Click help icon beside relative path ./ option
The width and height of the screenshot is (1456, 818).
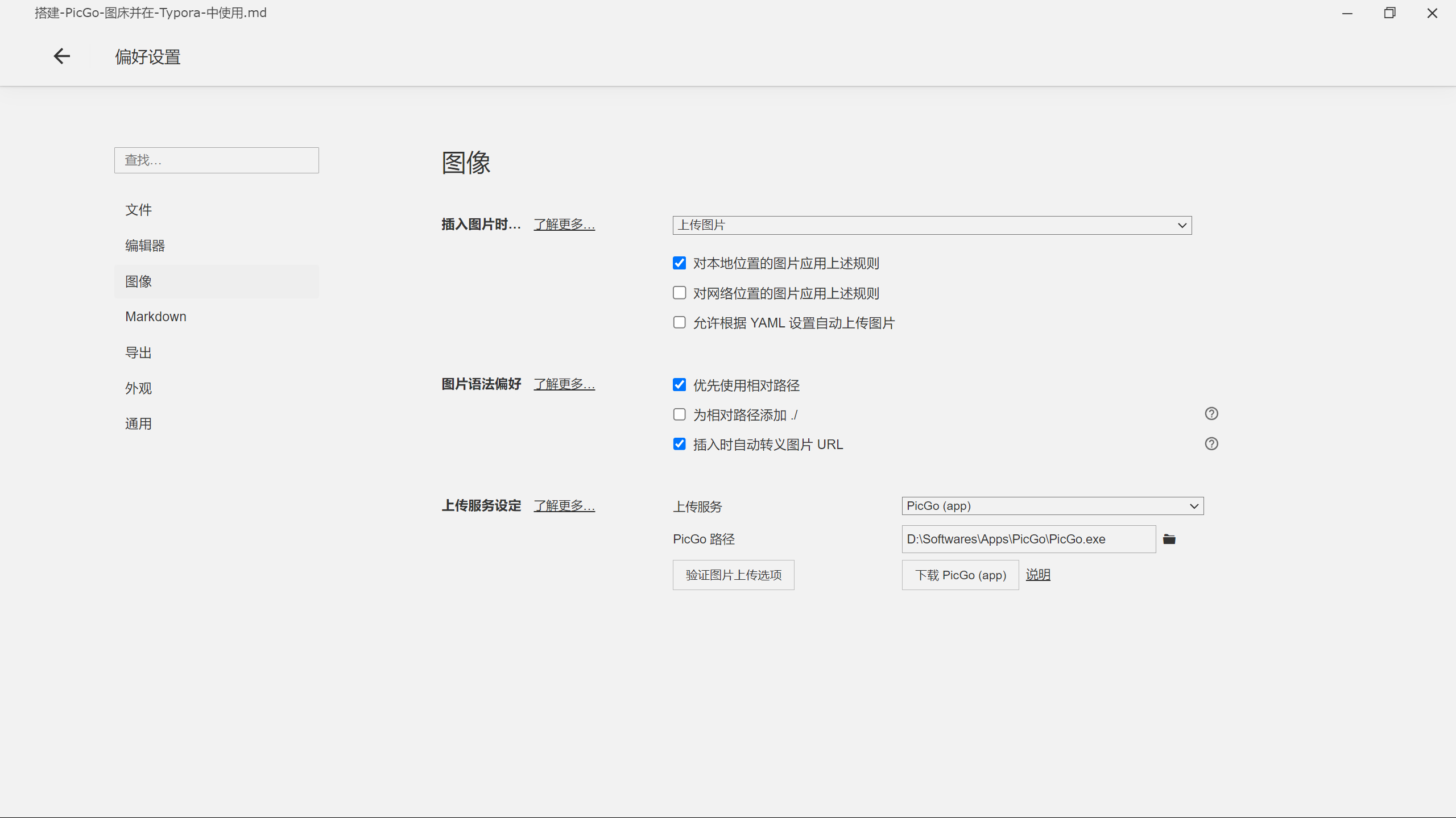(x=1211, y=414)
